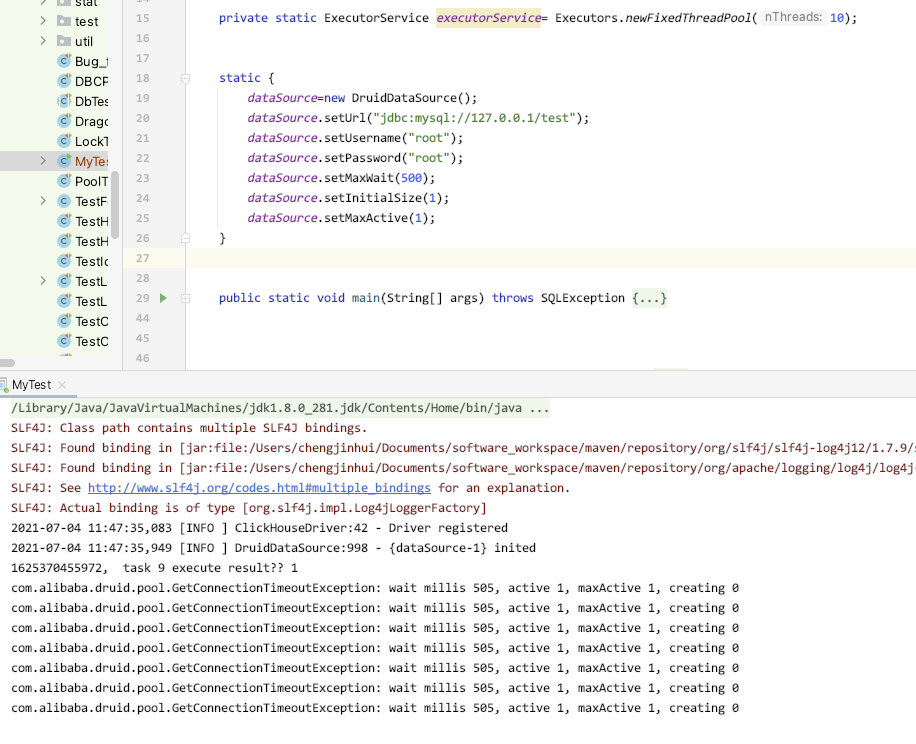Expand the folded main method body
This screenshot has height=744, width=916.
[185, 298]
